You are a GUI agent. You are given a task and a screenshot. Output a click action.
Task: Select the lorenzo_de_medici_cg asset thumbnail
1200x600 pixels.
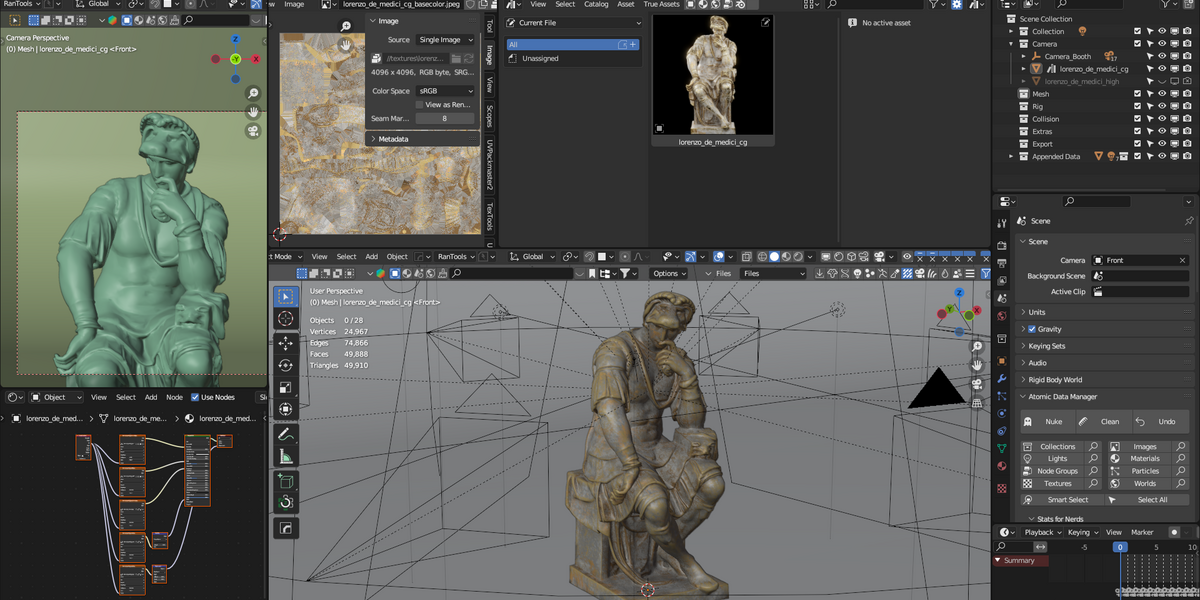click(x=713, y=81)
